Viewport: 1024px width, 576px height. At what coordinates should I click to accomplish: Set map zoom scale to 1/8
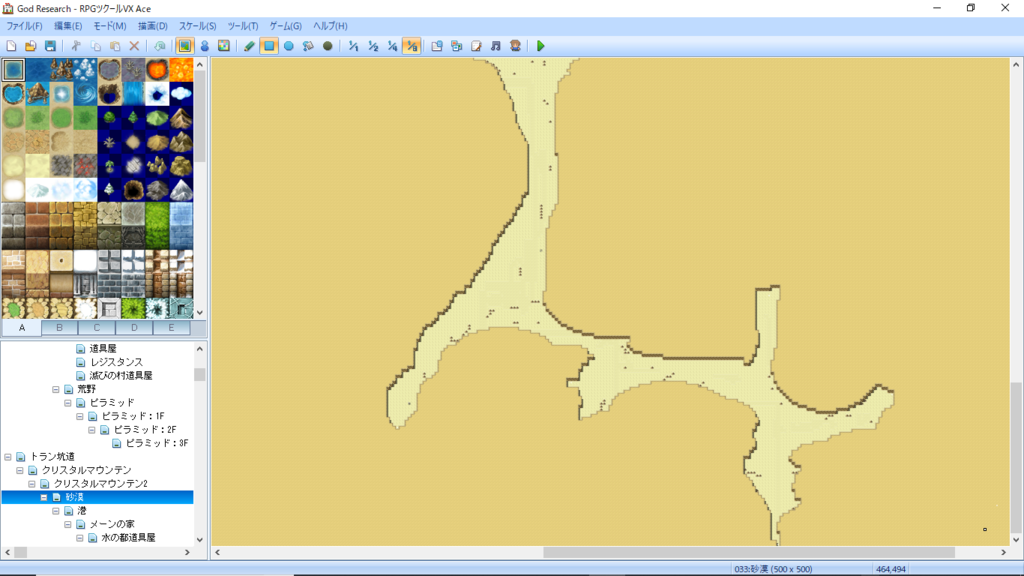412,46
